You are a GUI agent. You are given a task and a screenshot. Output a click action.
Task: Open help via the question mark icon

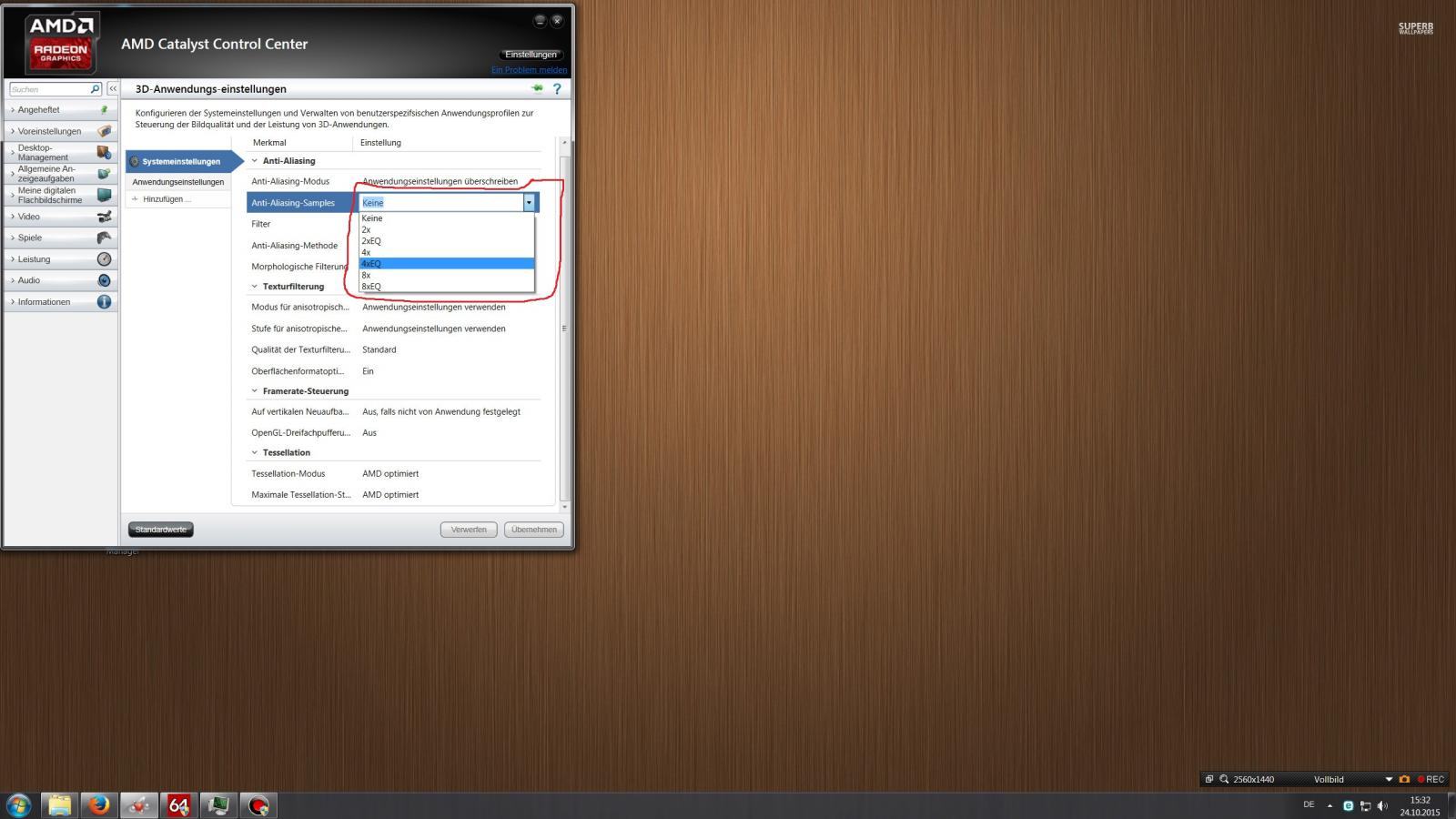point(557,89)
